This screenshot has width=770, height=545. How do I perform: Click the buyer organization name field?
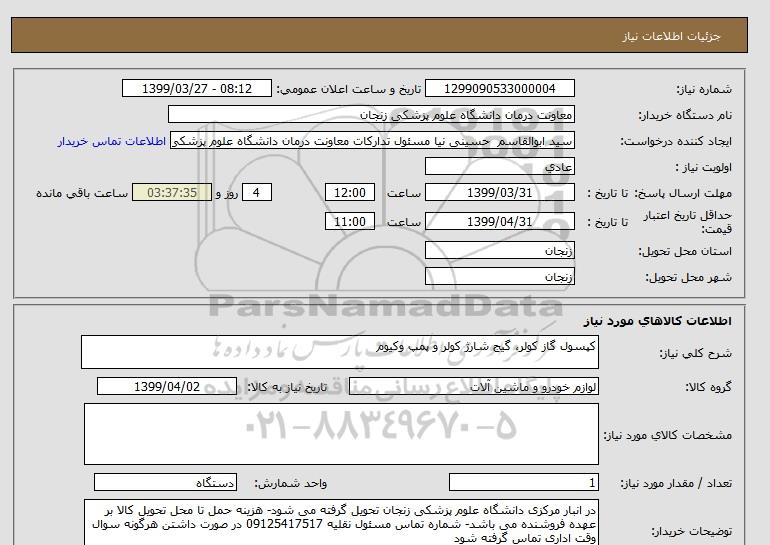click(371, 114)
